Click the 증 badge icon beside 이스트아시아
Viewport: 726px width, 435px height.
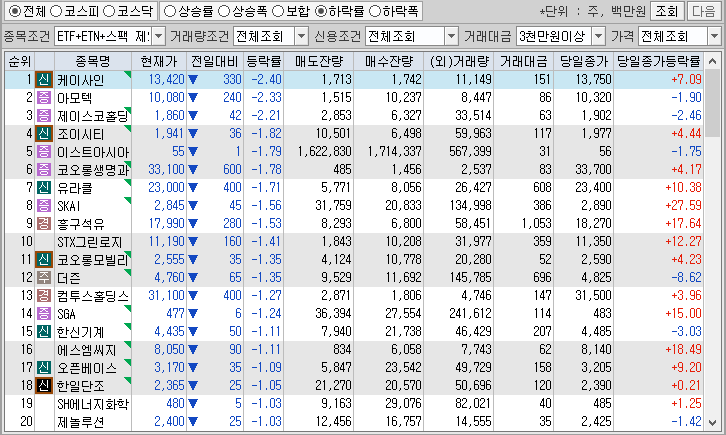tap(44, 152)
